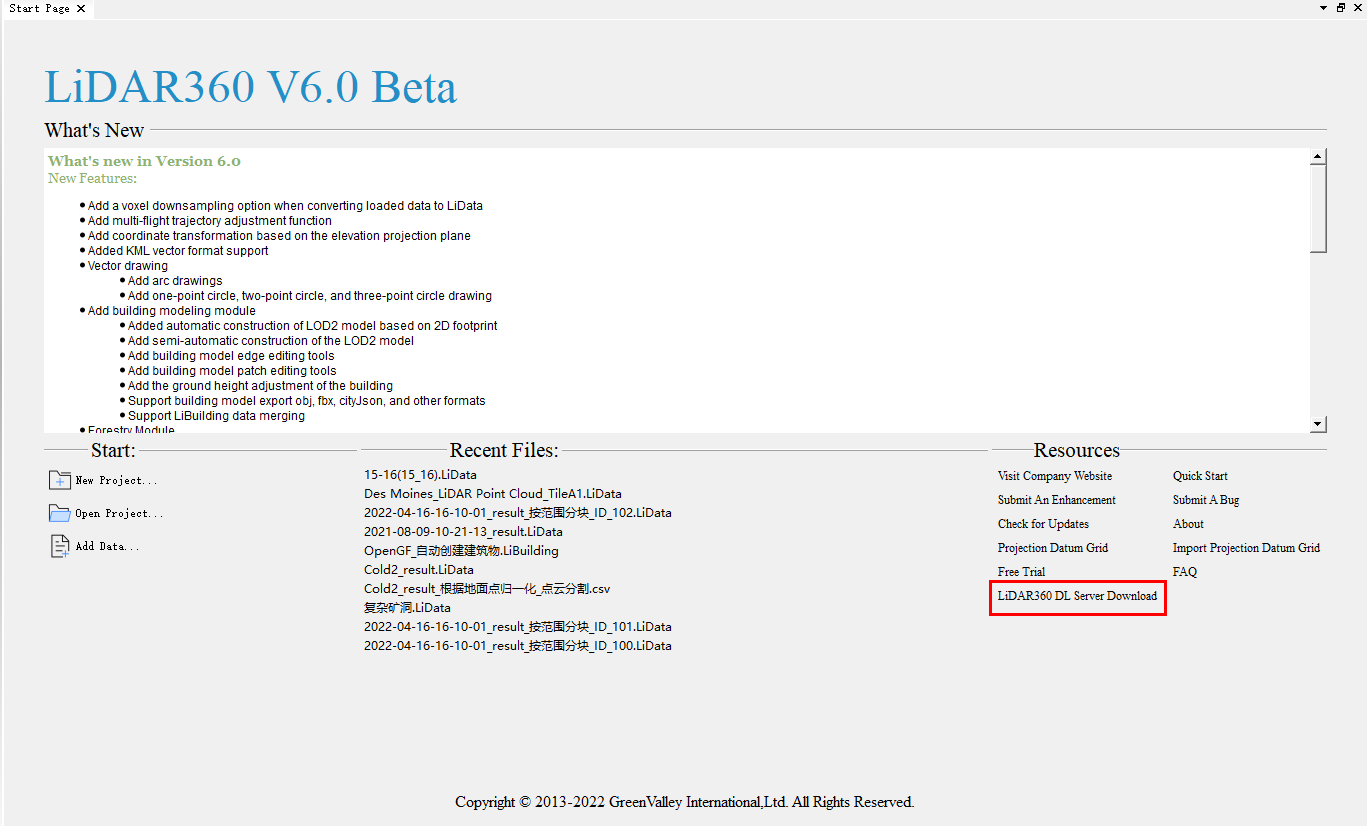This screenshot has height=826, width=1368.
Task: Open OpenGF LiBuilding recent file
Action: pos(461,551)
